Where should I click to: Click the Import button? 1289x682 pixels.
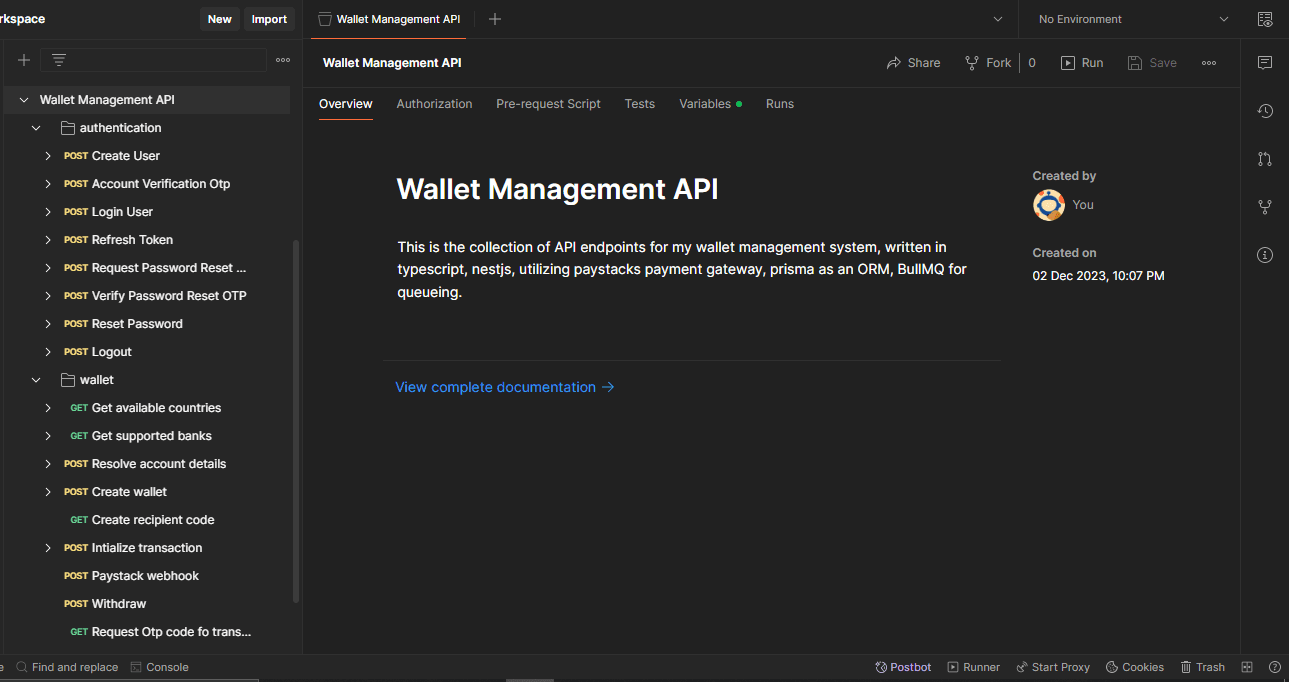pos(269,19)
